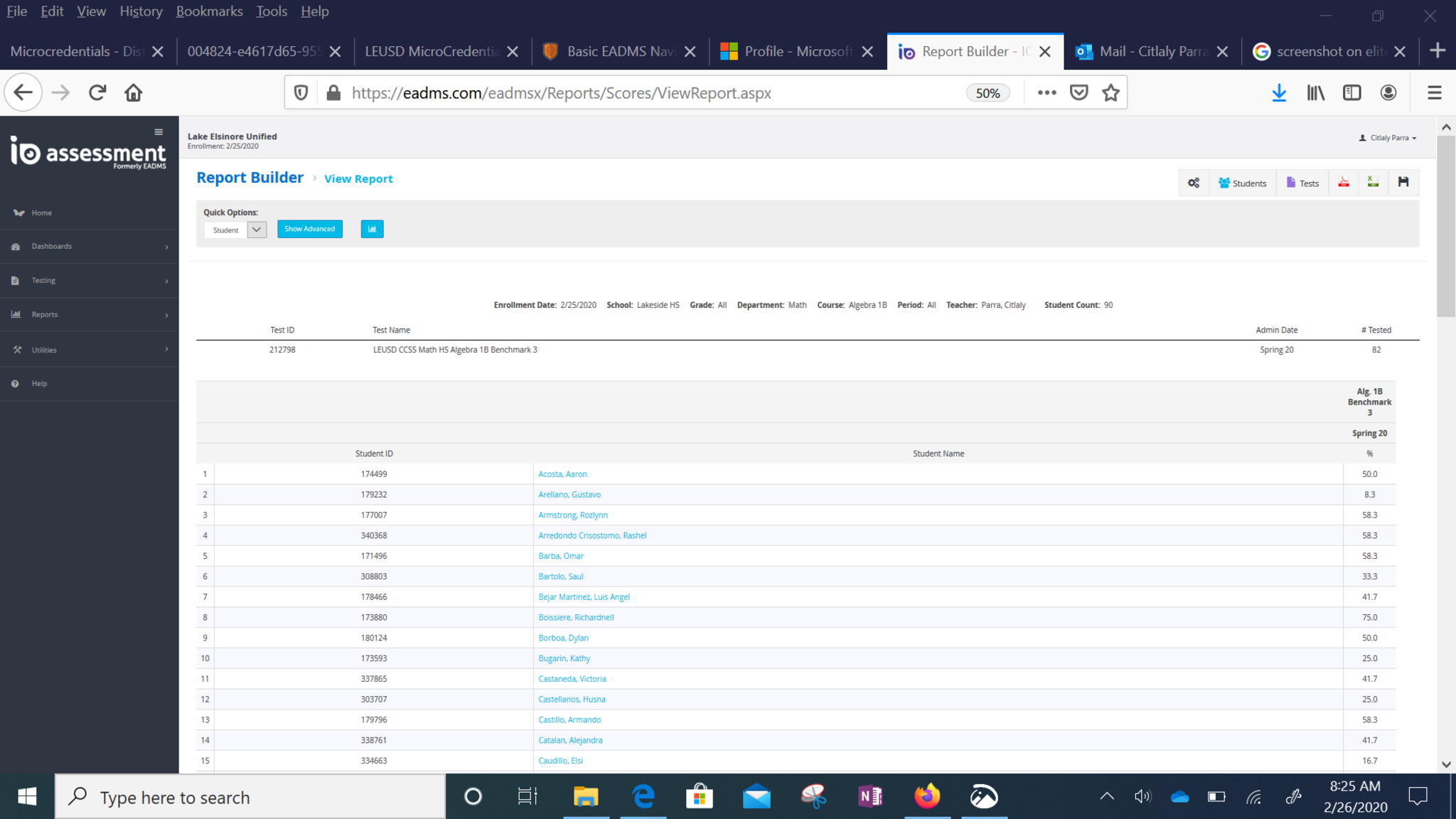Open the Bookmarks menu
The image size is (1456, 819).
pos(209,11)
